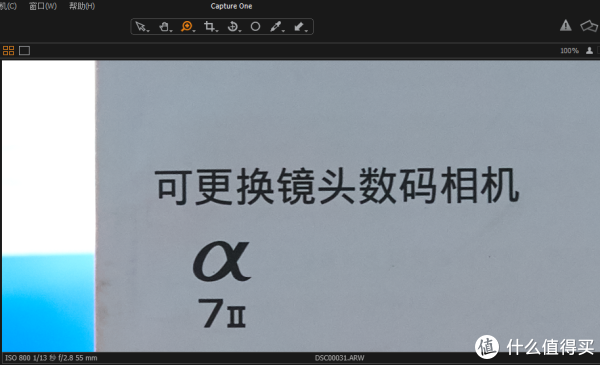Switch viewer to single image view

24,51
